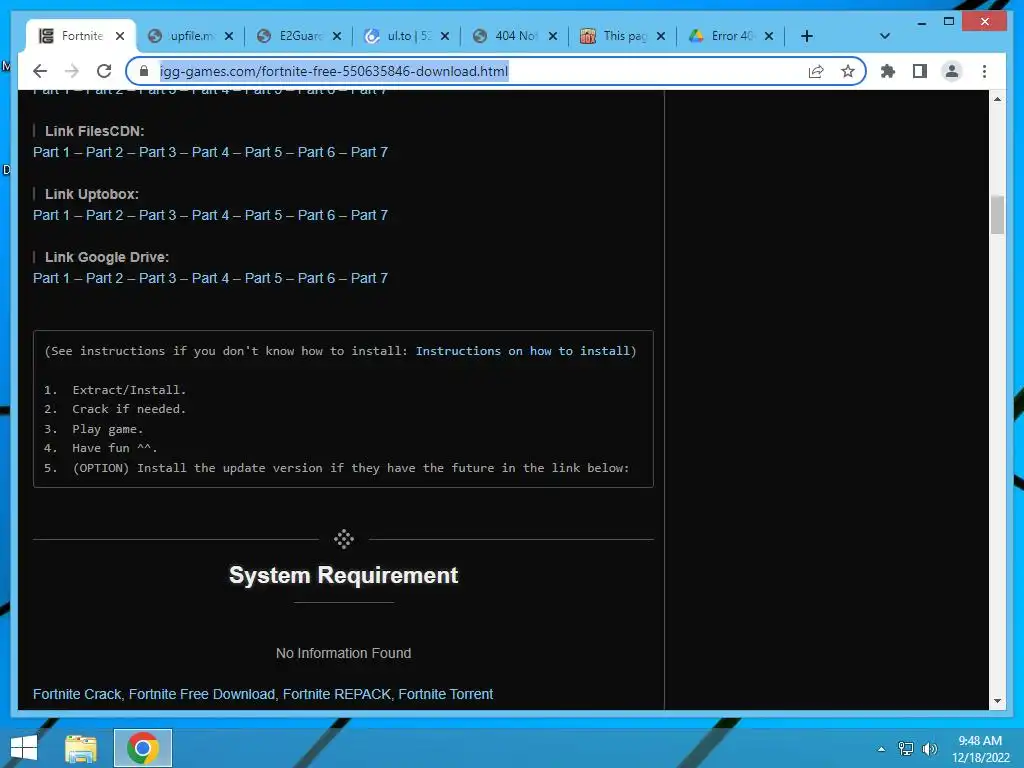Close the Google Drive Error tab
1024x768 pixels.
tap(769, 36)
